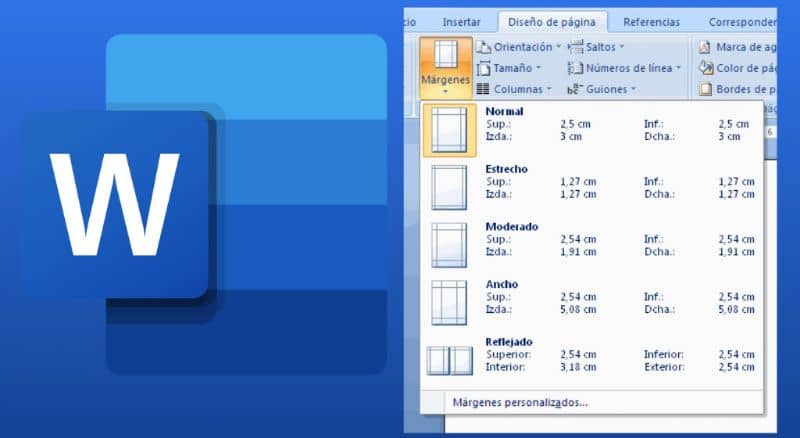Click the Números de línea label
The width and height of the screenshot is (800, 438).
[x=629, y=68]
